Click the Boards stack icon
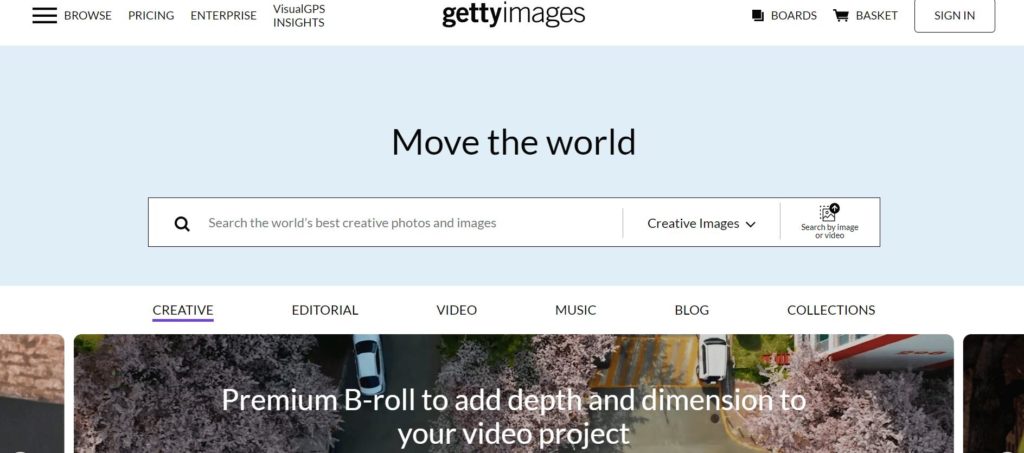 758,16
